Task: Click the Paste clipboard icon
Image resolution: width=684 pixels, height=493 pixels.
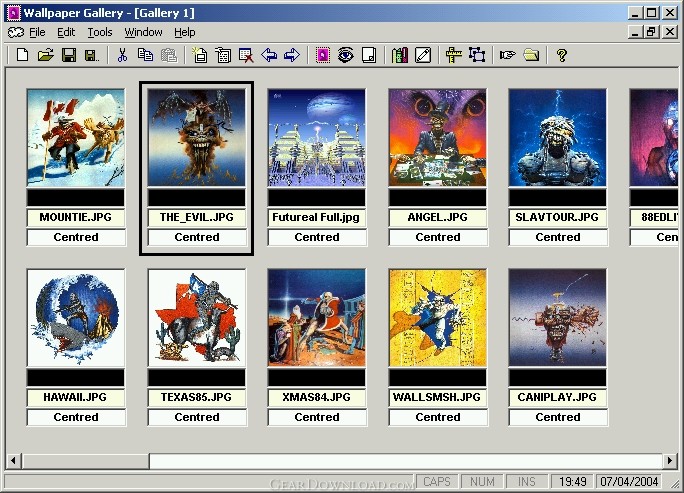Action: 169,55
